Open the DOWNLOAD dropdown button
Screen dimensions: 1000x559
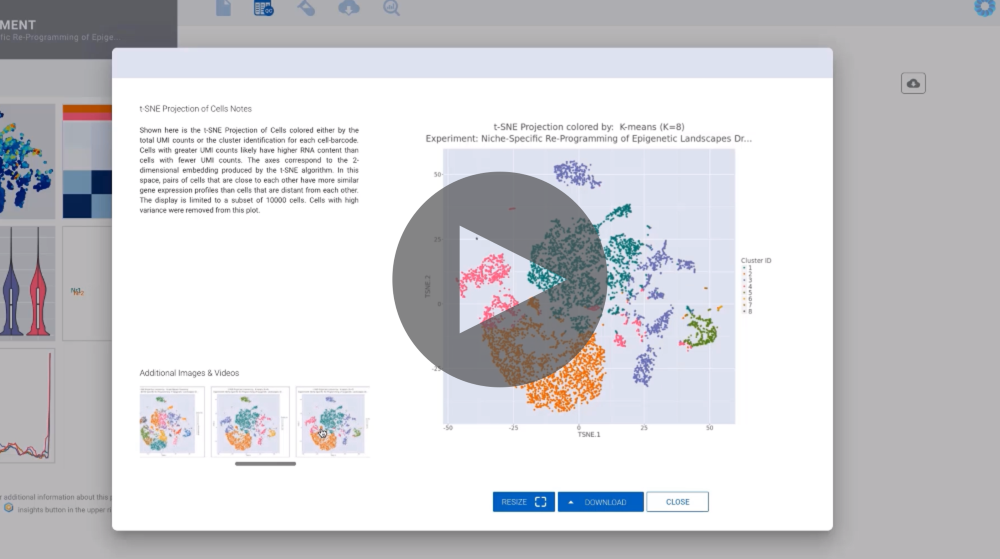(601, 502)
